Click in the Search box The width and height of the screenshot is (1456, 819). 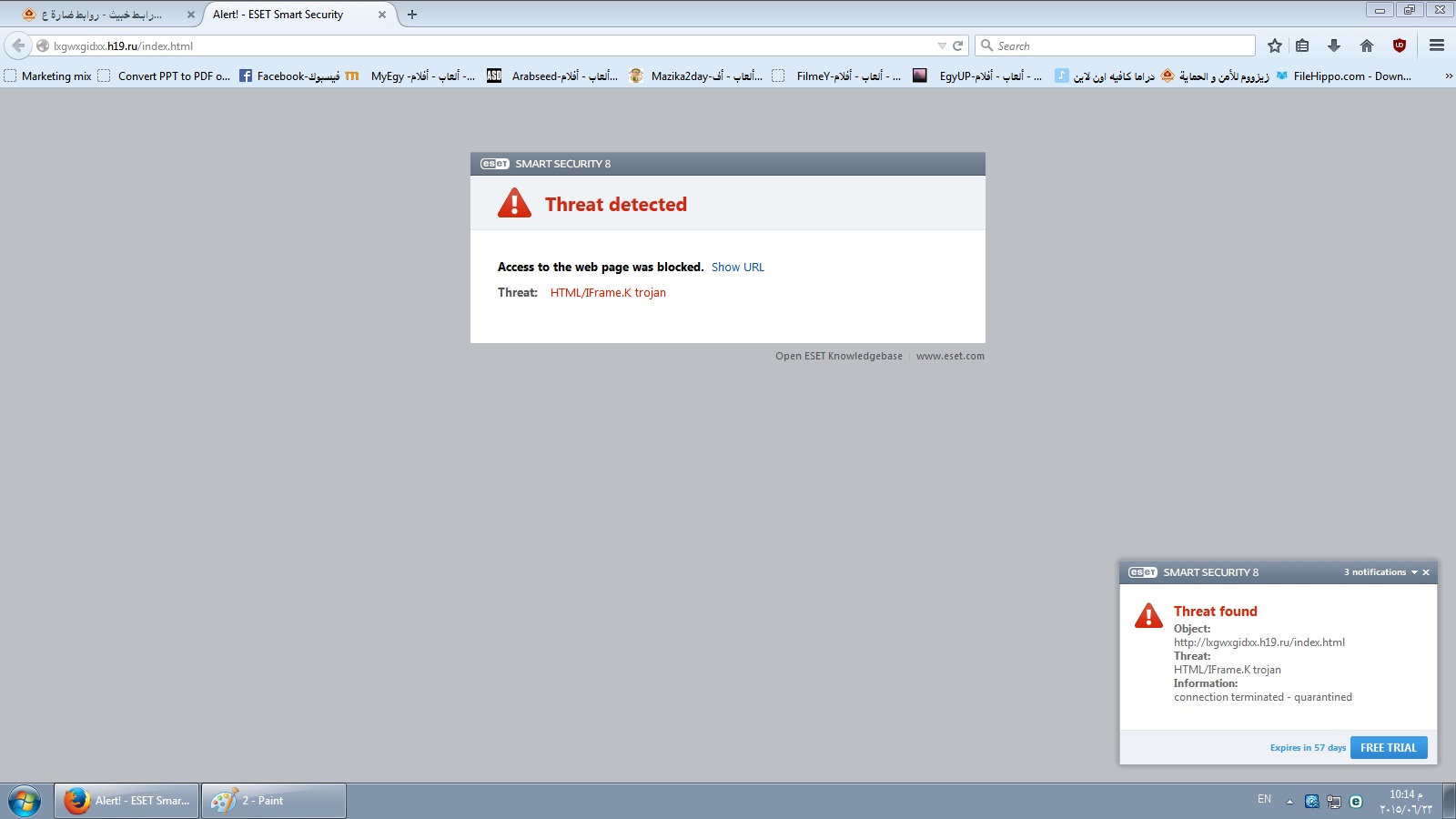[x=1115, y=45]
